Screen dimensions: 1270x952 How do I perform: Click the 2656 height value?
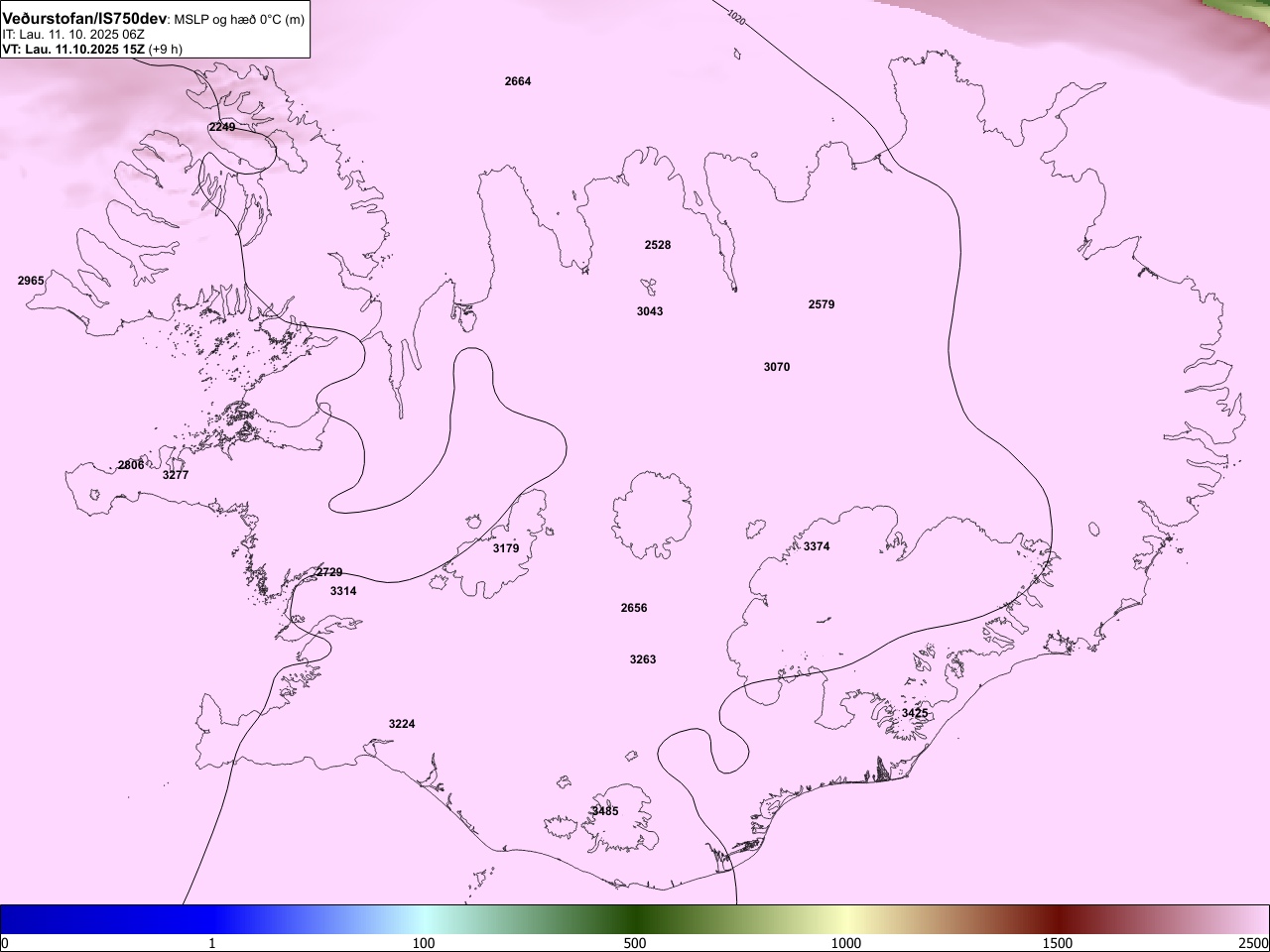(x=634, y=608)
